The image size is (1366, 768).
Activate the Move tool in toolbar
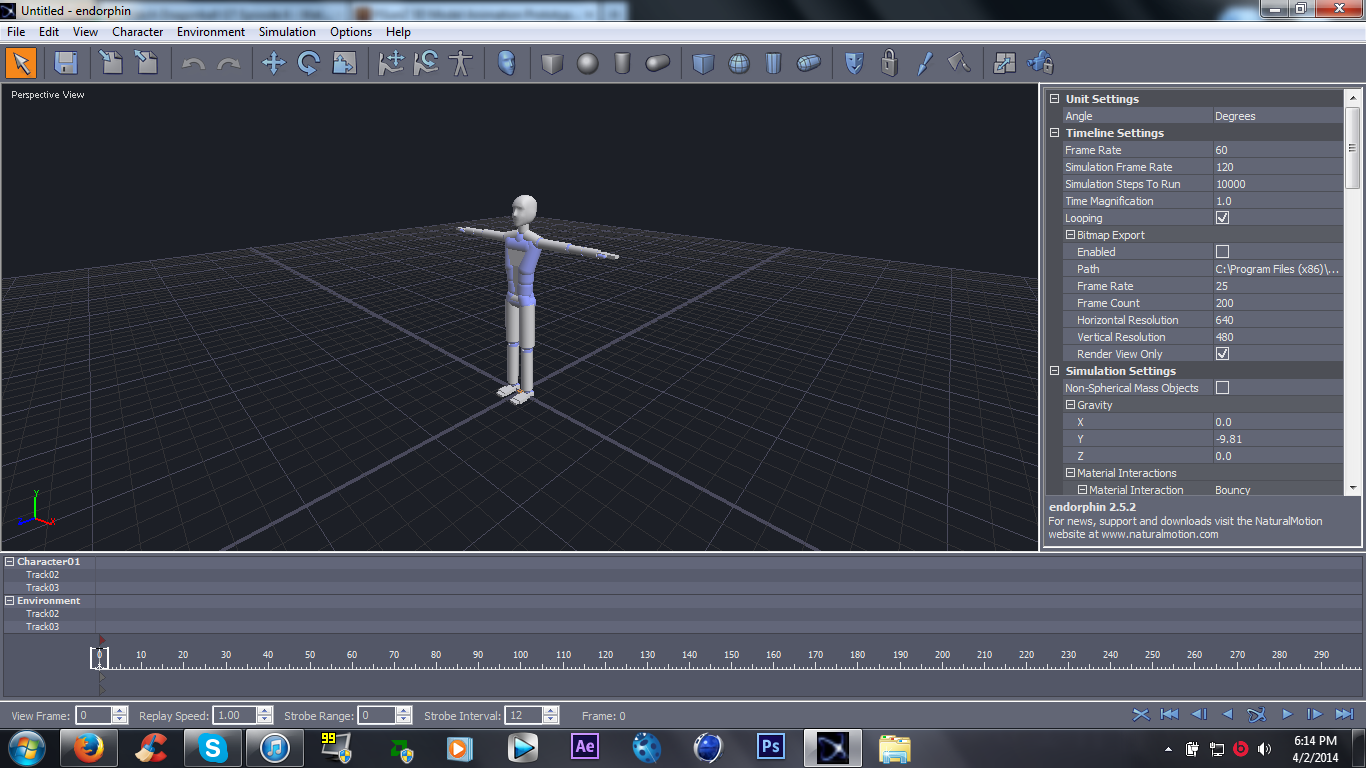273,63
